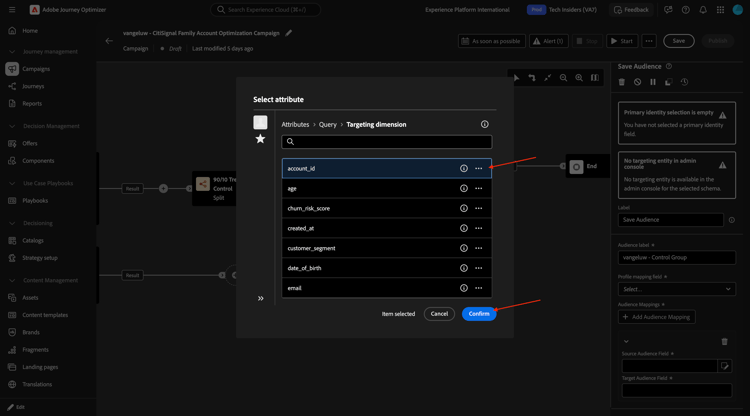
Task: Collapse Decision Management section
Action: click(x=12, y=126)
